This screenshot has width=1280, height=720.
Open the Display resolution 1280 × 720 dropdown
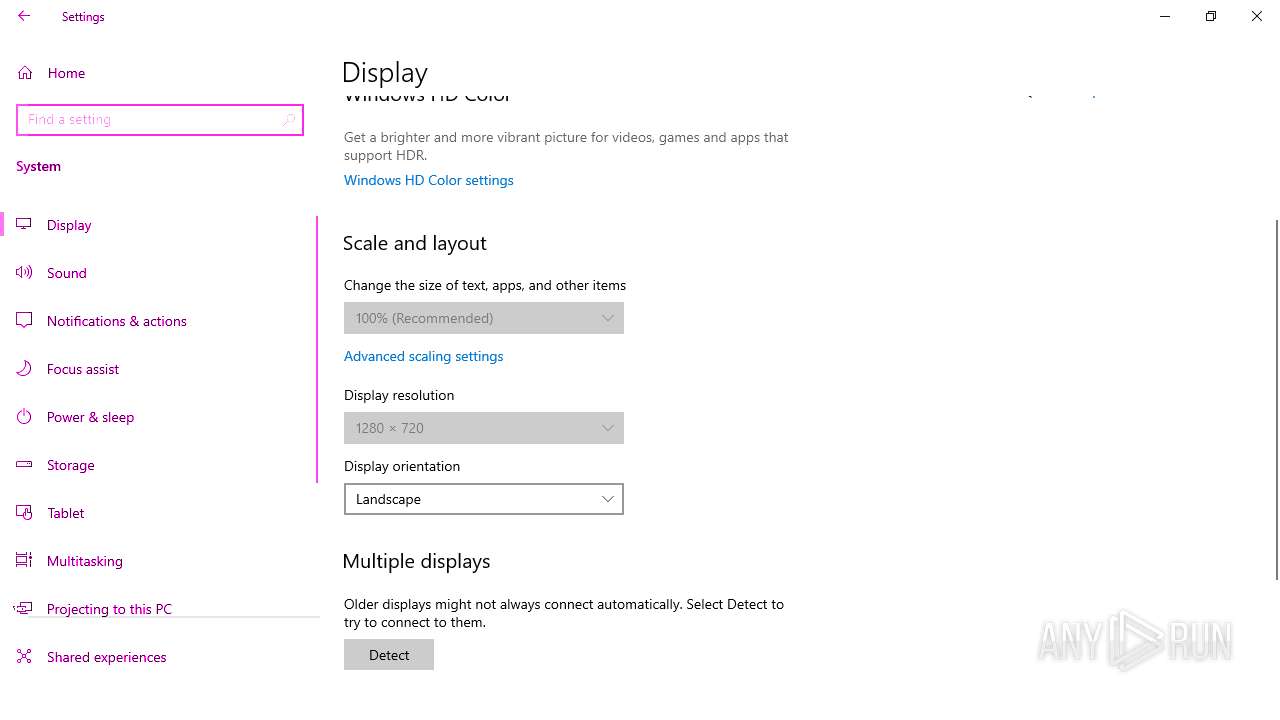click(x=484, y=428)
